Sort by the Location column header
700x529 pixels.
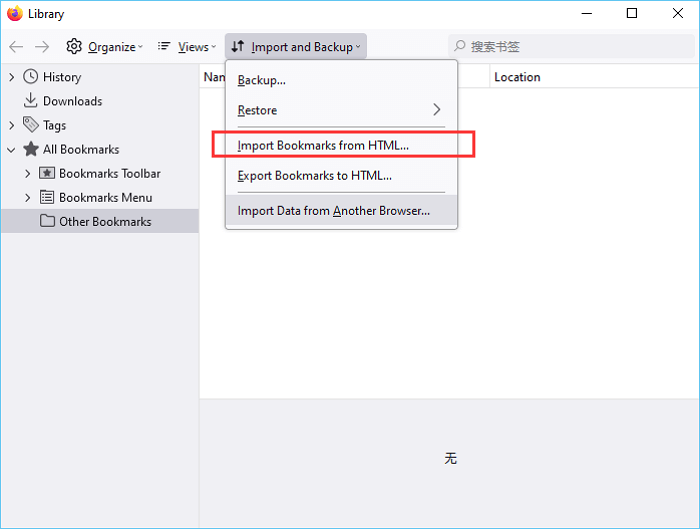[x=594, y=77]
